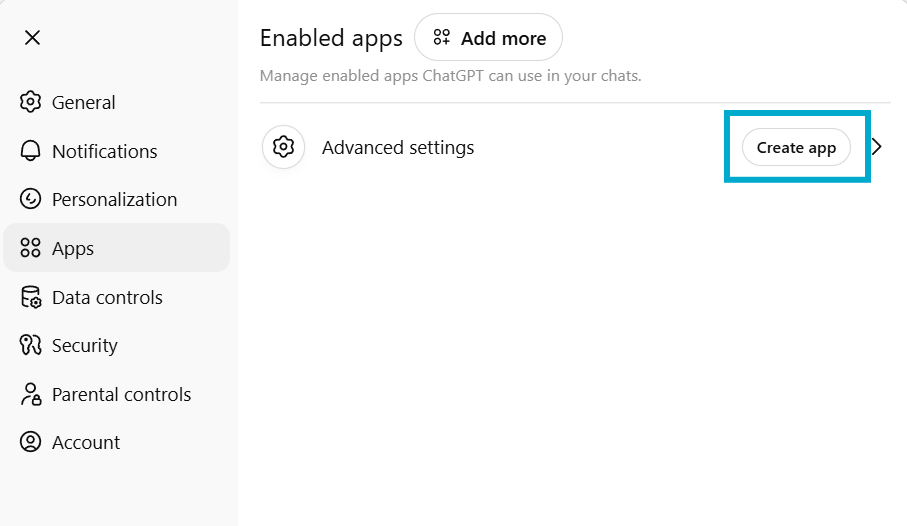Go to the Account label in sidebar
The image size is (907, 526).
[86, 442]
